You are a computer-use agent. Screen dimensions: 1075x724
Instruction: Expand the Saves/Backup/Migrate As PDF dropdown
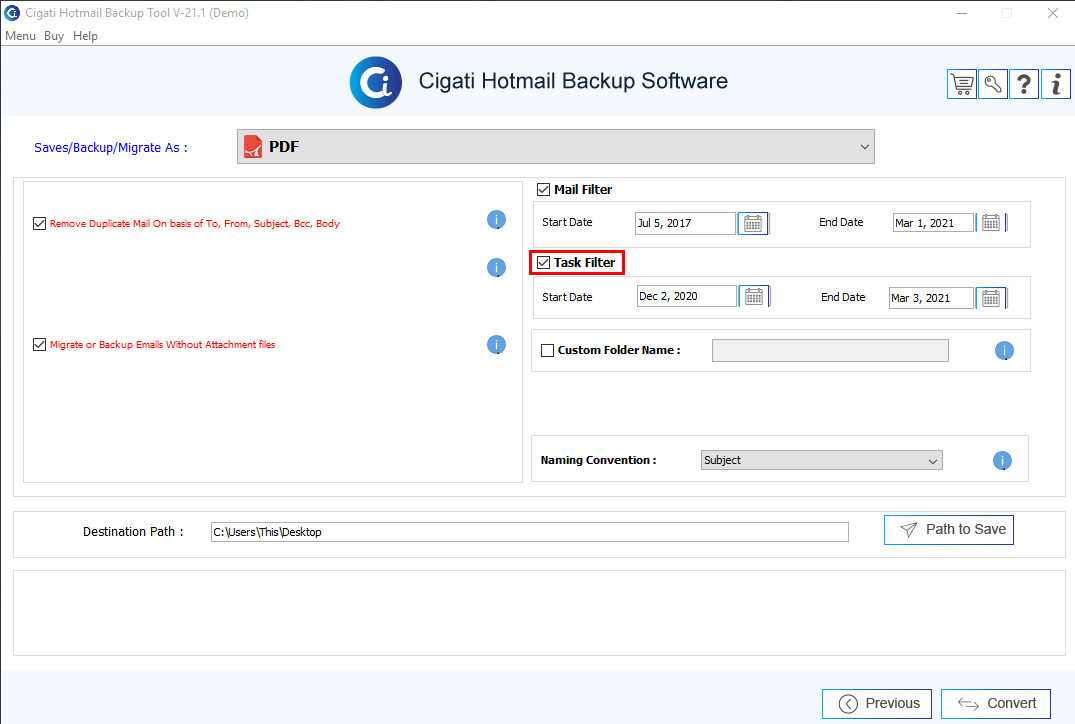point(556,147)
